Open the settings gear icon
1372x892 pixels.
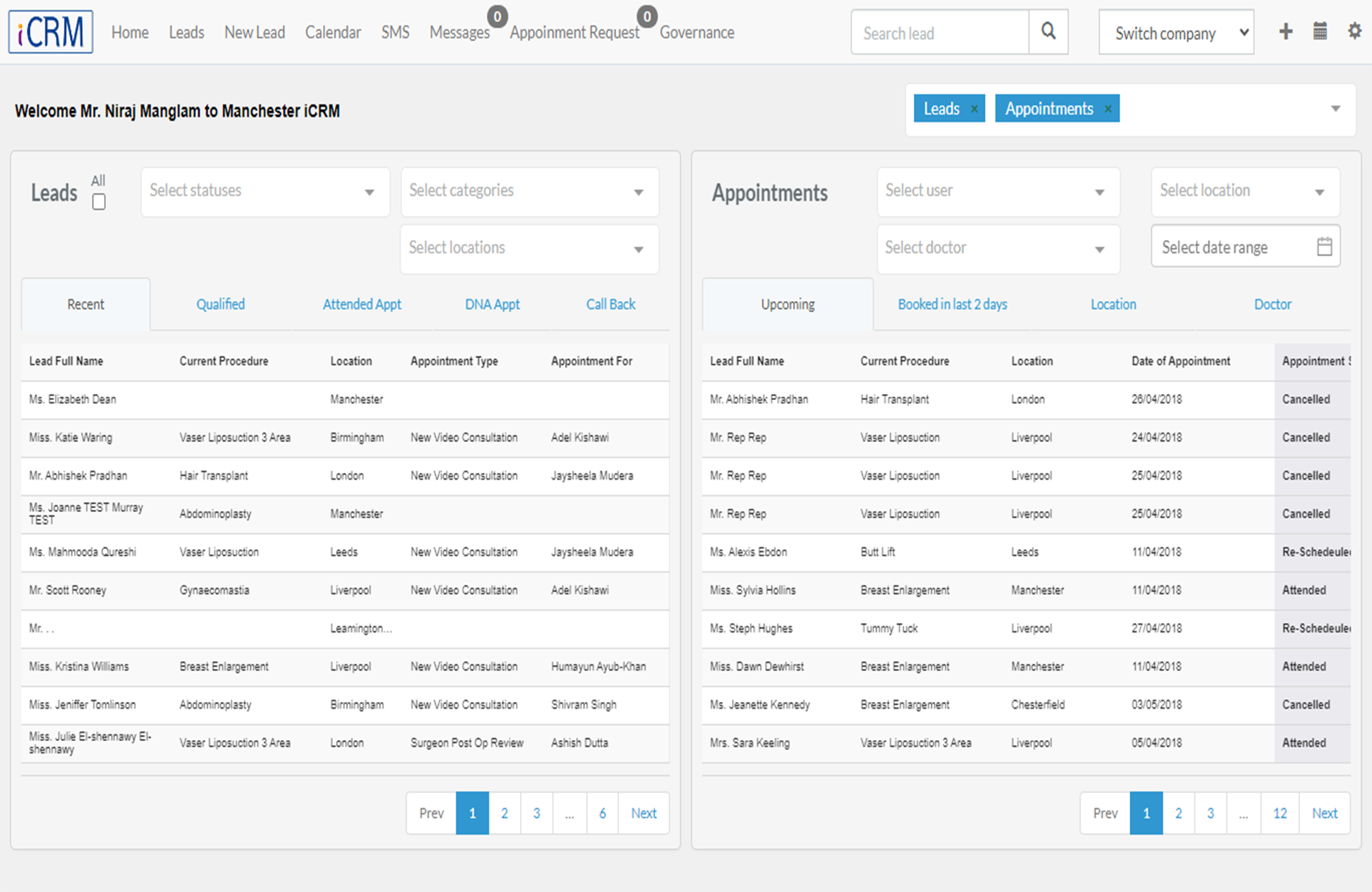point(1354,32)
